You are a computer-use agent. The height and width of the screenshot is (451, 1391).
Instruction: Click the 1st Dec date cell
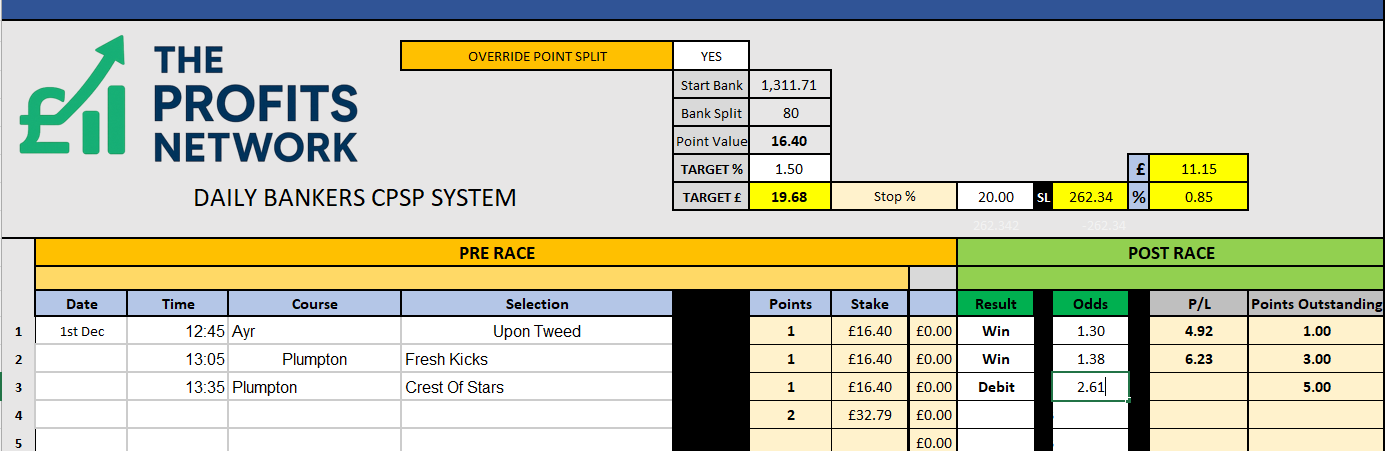pyautogui.click(x=81, y=331)
